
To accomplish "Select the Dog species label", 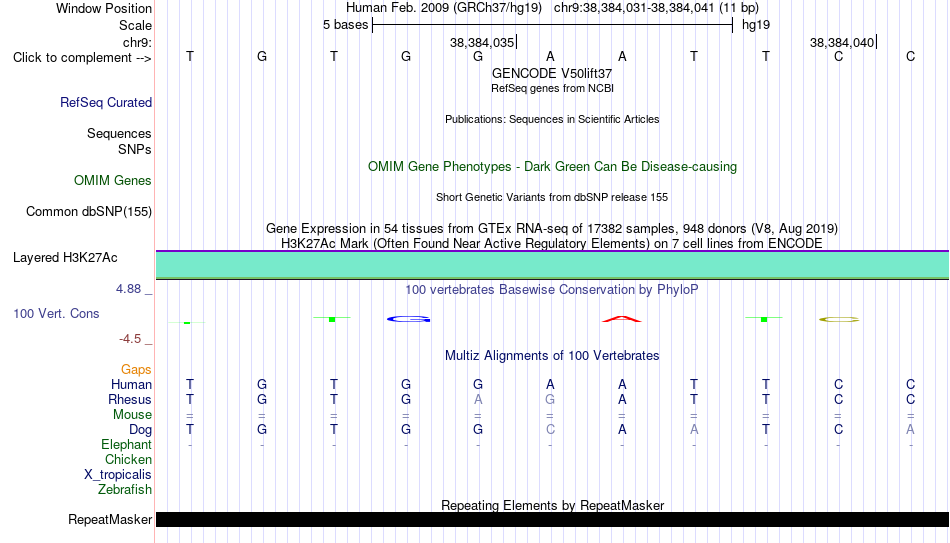I will 140,430.
